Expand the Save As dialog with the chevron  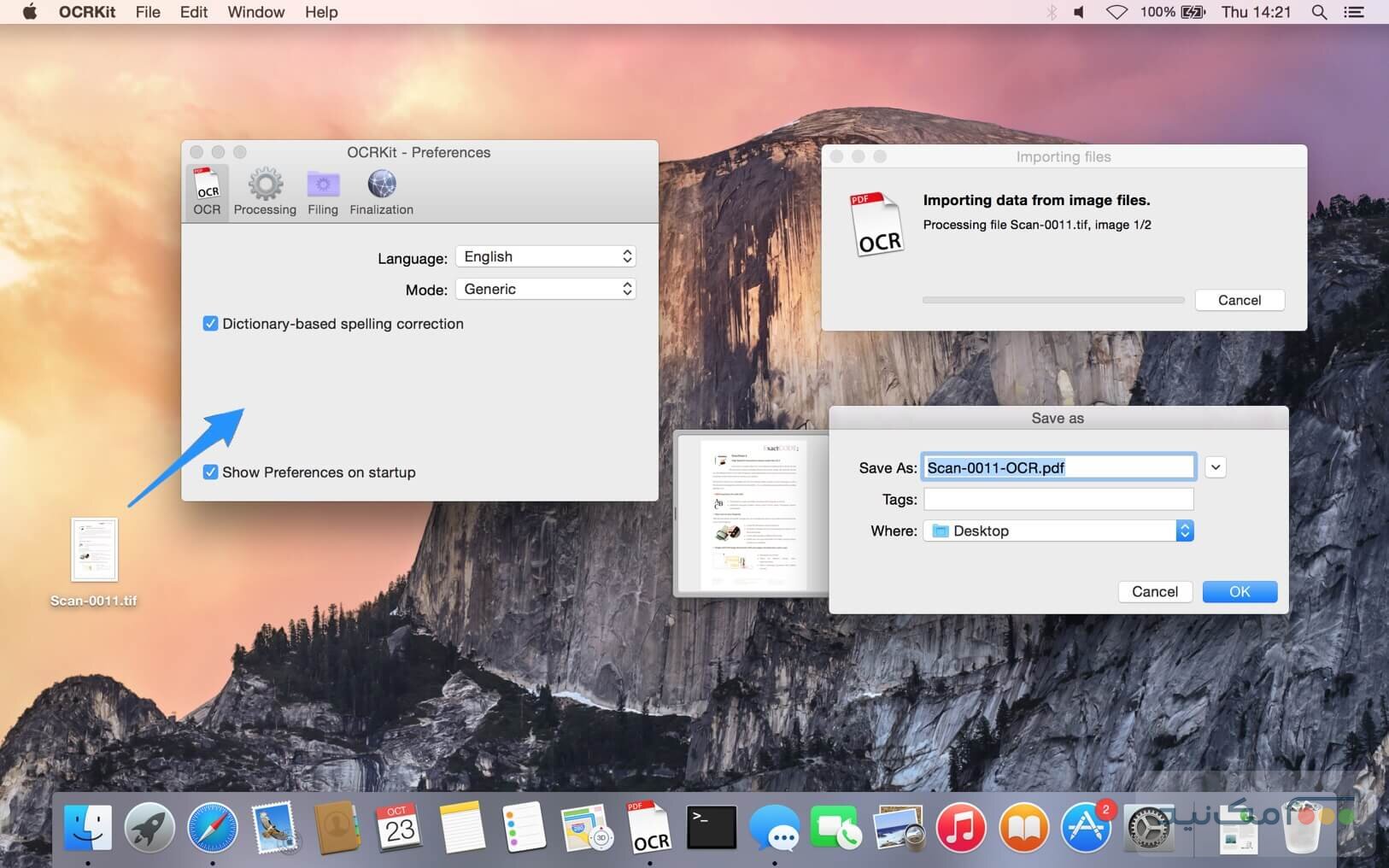point(1216,467)
